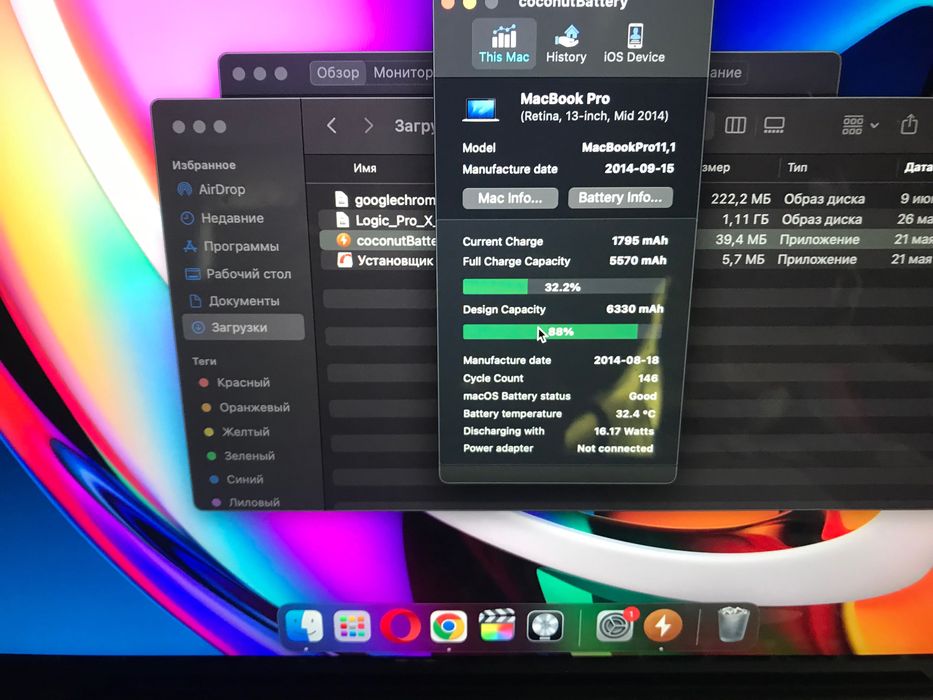Click the Избранное section header
933x700 pixels.
click(x=203, y=165)
